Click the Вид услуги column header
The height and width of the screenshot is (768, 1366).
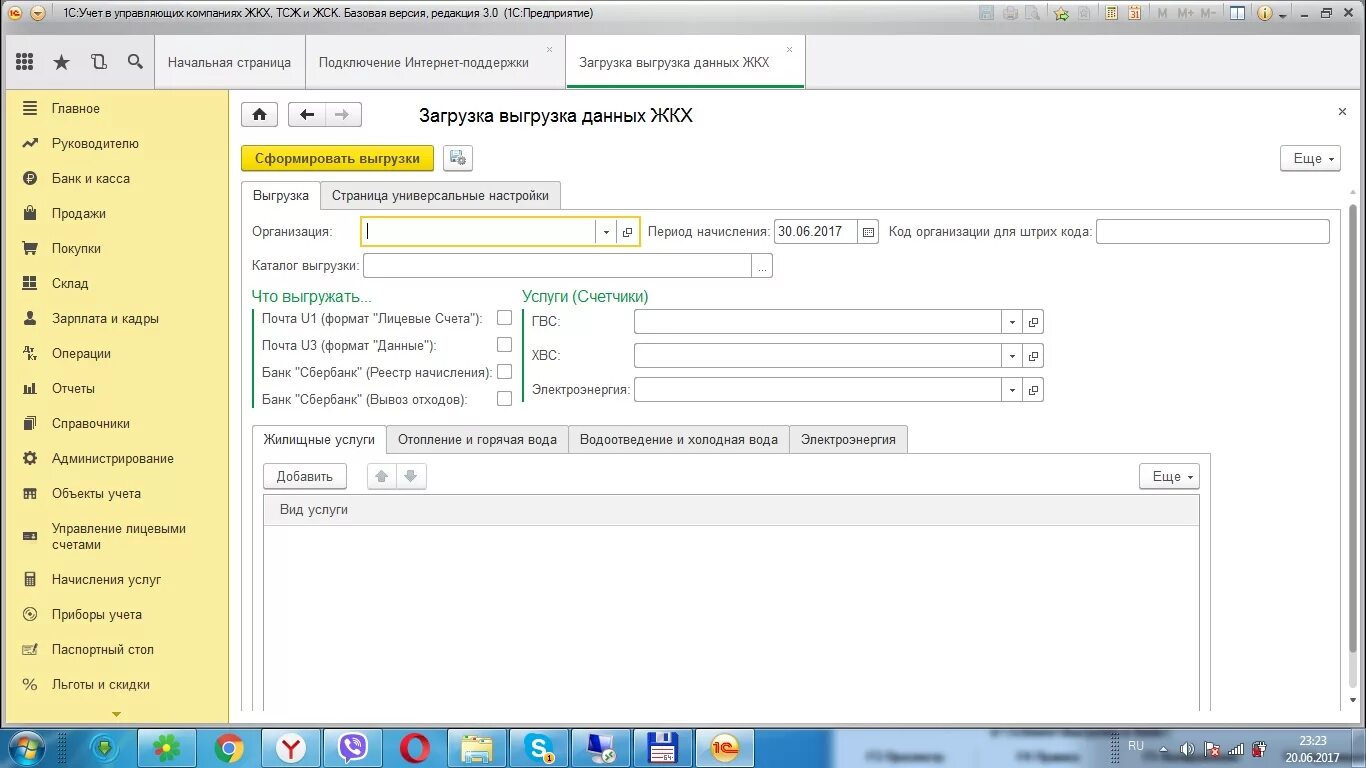731,510
